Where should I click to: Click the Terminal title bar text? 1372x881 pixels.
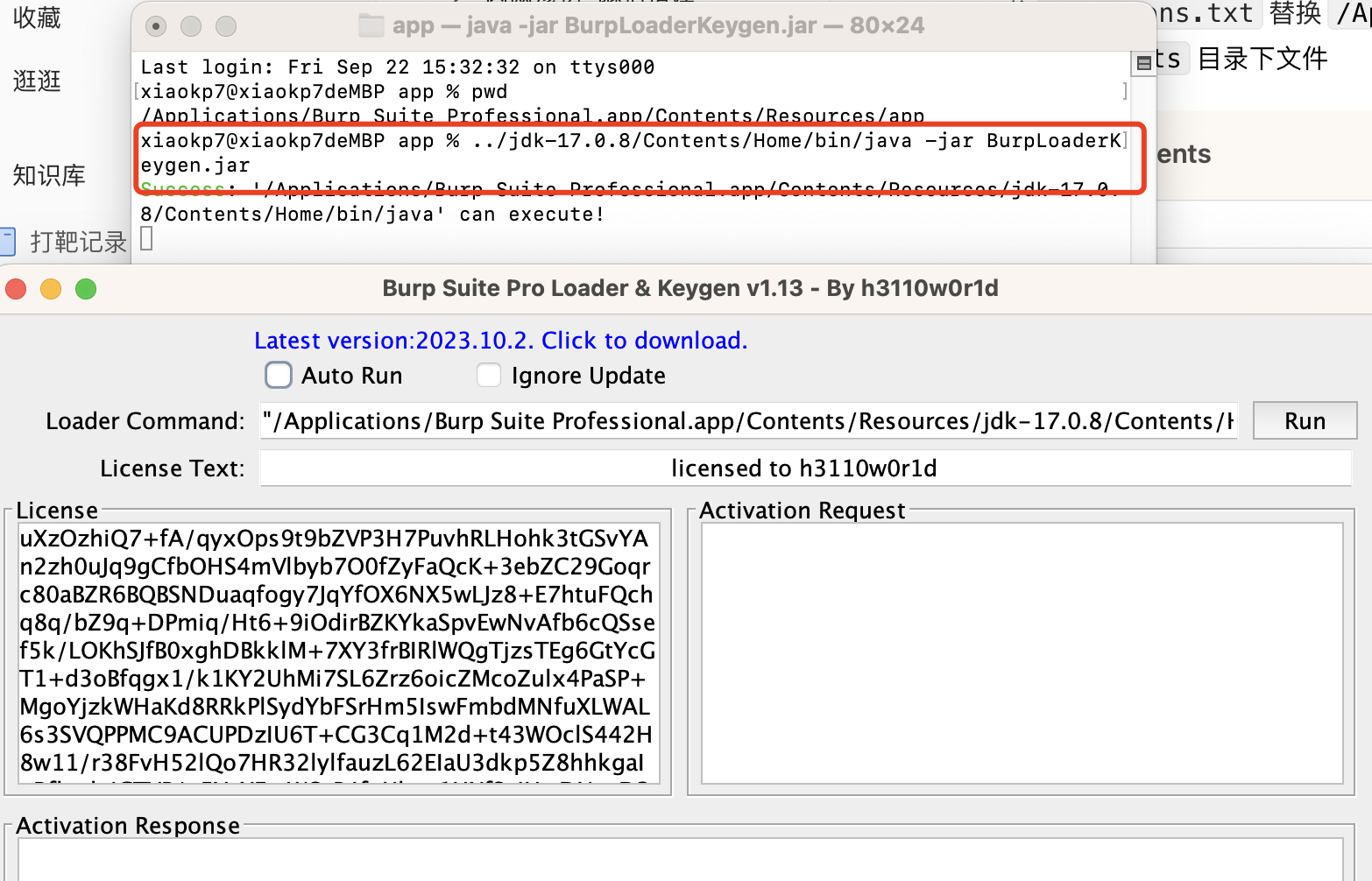pyautogui.click(x=658, y=25)
